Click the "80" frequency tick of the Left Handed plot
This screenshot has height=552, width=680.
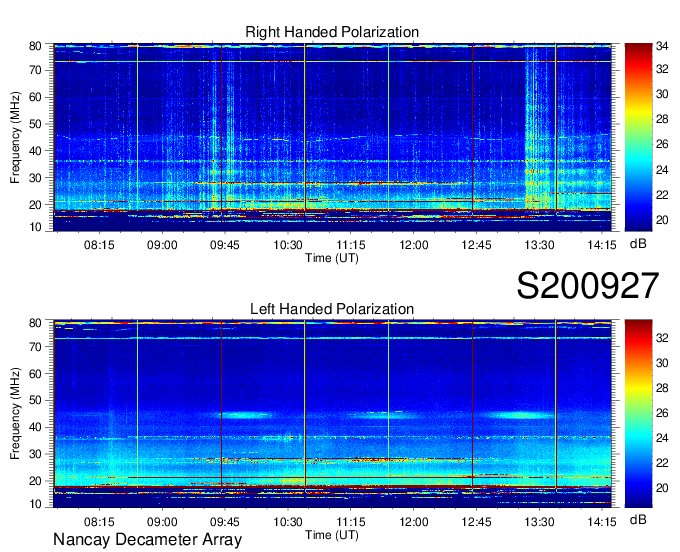pos(35,323)
